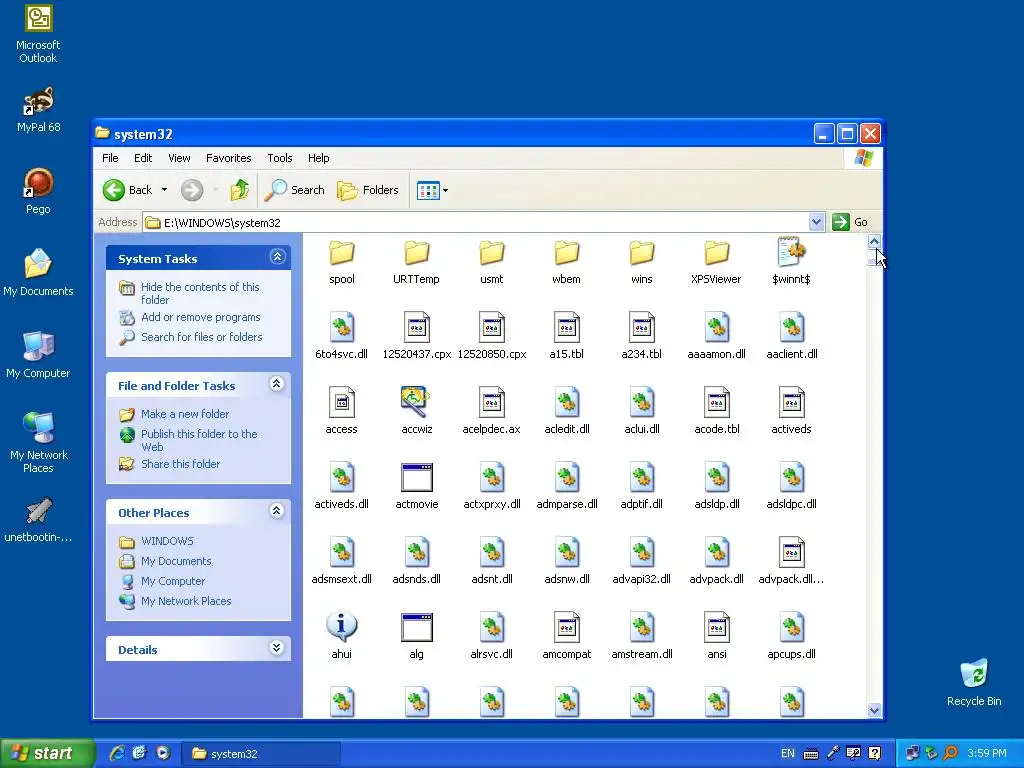The height and width of the screenshot is (768, 1024).
Task: Click Hide the contents of this folder
Action: (200, 293)
